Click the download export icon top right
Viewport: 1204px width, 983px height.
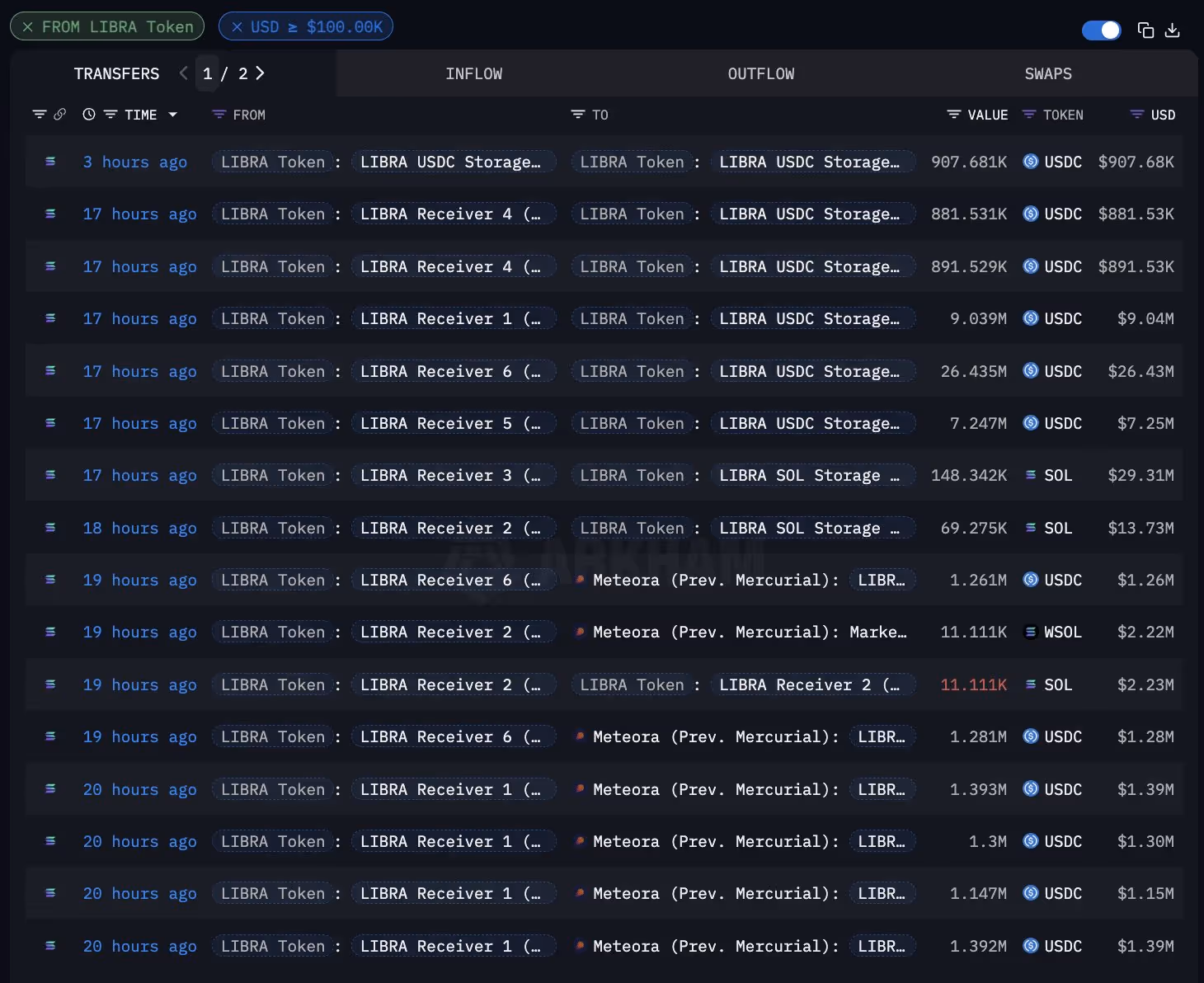click(1173, 30)
